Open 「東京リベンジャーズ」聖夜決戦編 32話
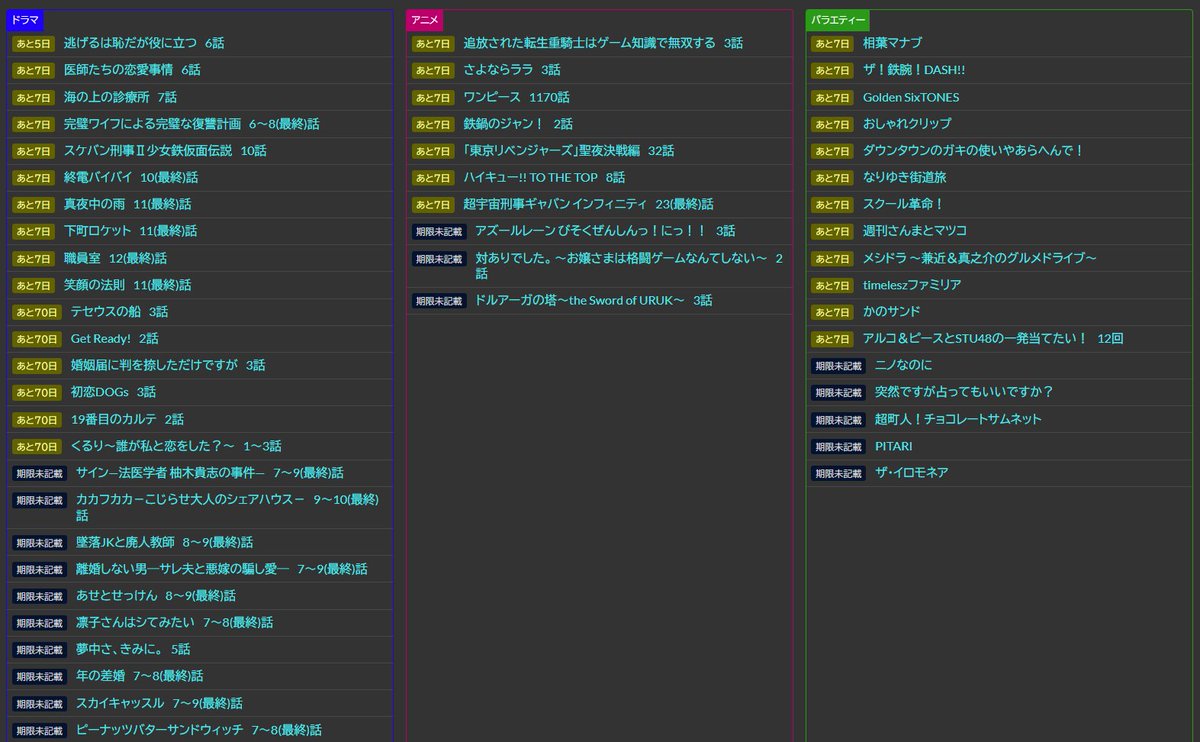The width and height of the screenshot is (1200, 742). click(569, 151)
